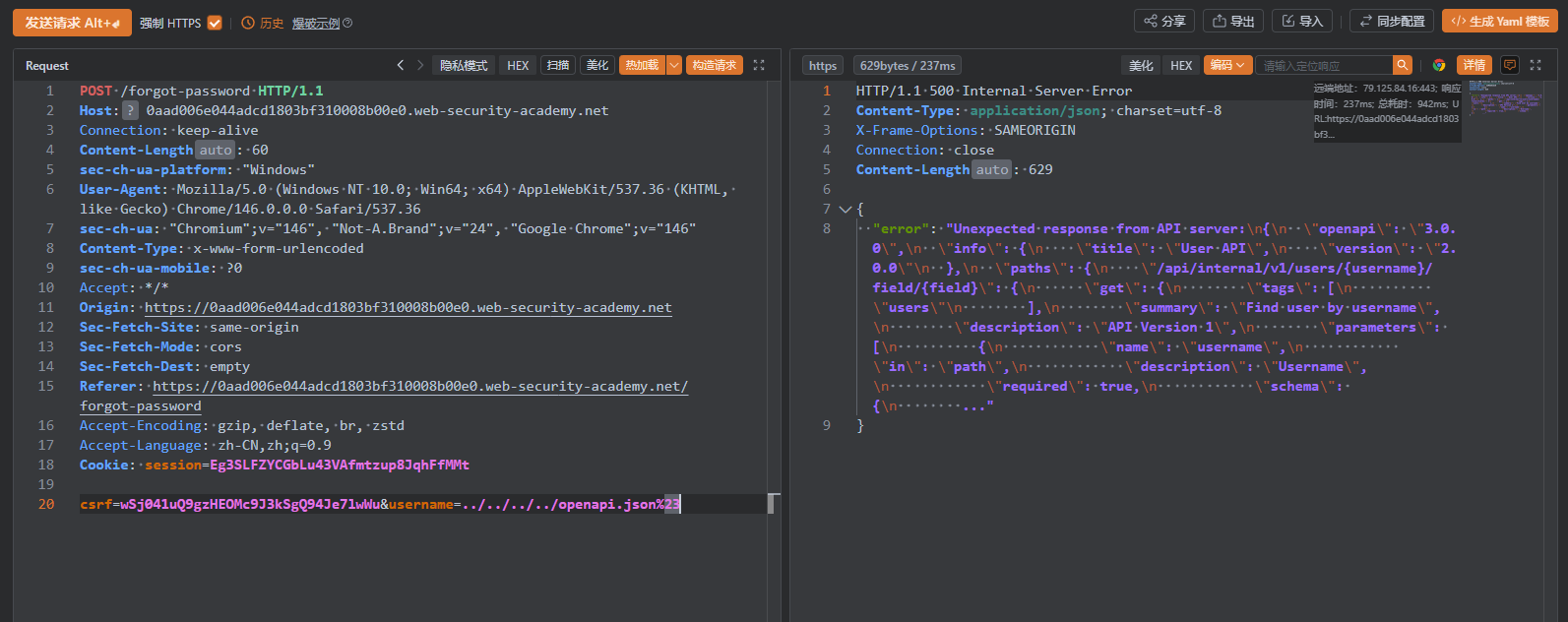Click the orange search magnifier icon

[x=1403, y=65]
